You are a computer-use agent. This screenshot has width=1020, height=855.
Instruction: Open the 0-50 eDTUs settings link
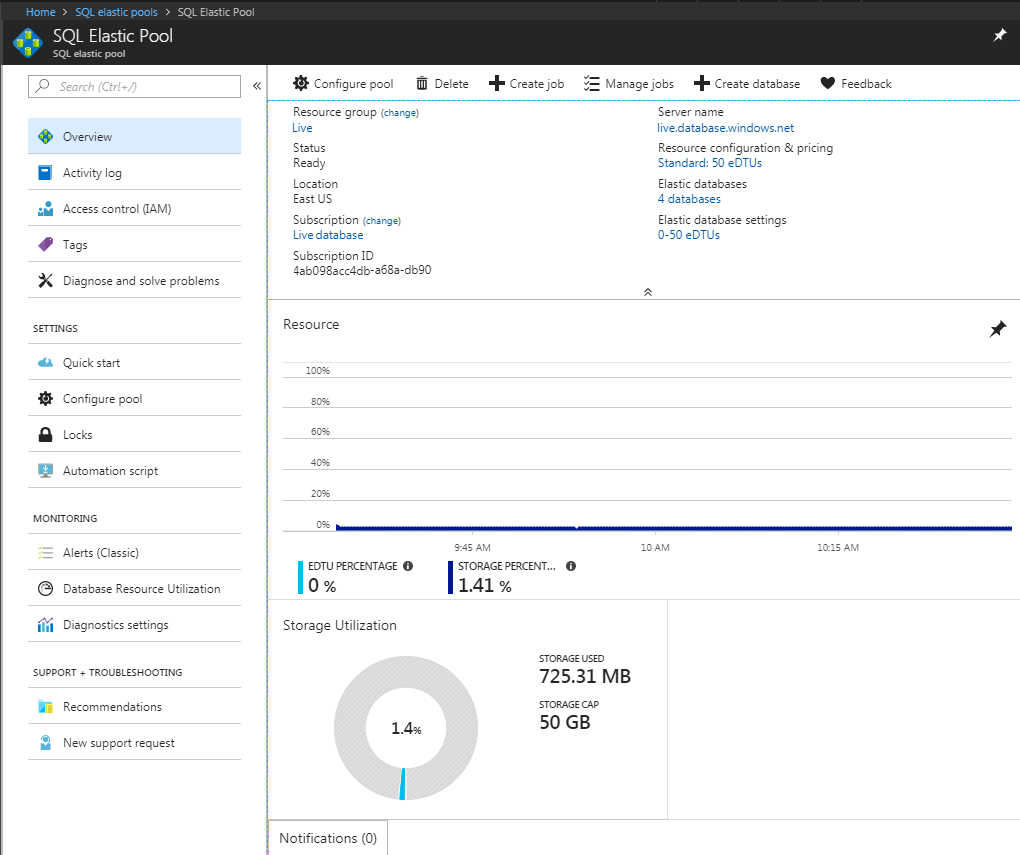coord(689,235)
